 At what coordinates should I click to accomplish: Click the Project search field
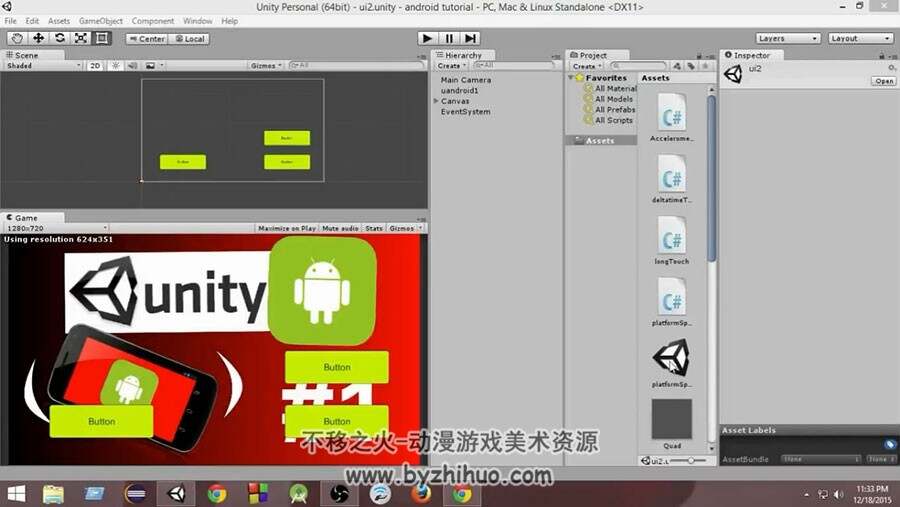639,66
